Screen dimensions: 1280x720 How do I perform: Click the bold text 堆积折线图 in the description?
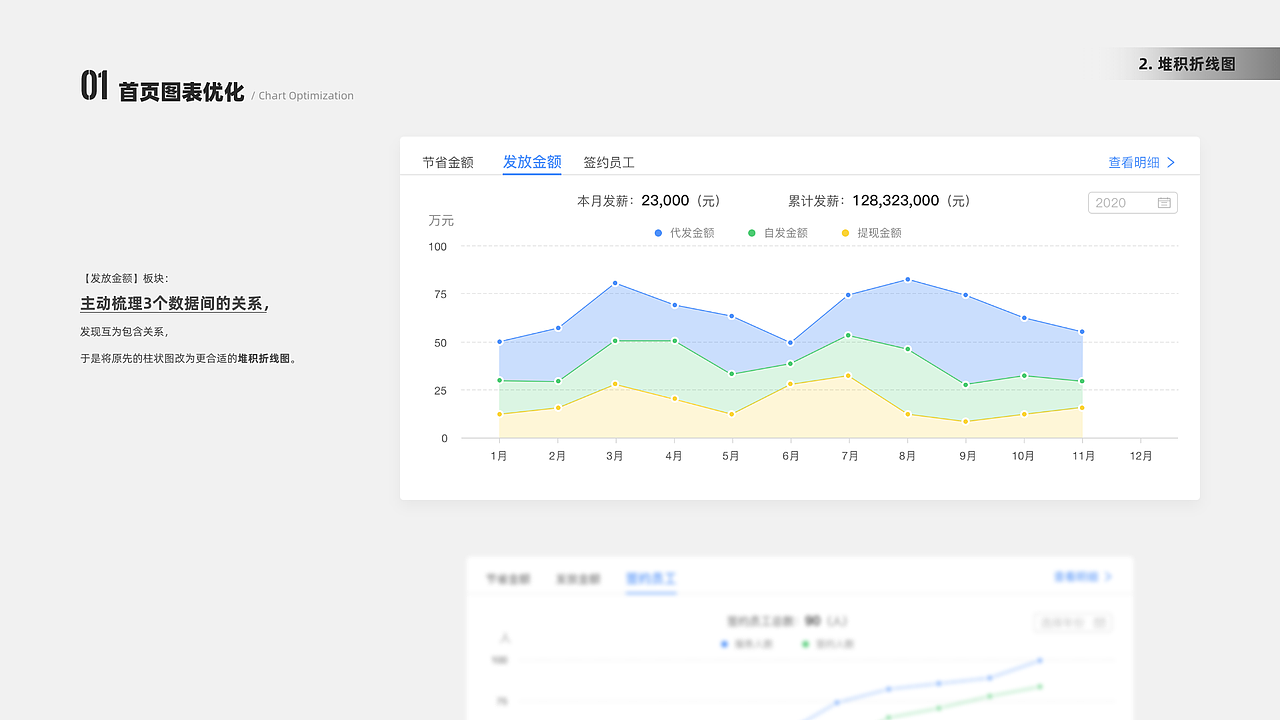pyautogui.click(x=264, y=358)
